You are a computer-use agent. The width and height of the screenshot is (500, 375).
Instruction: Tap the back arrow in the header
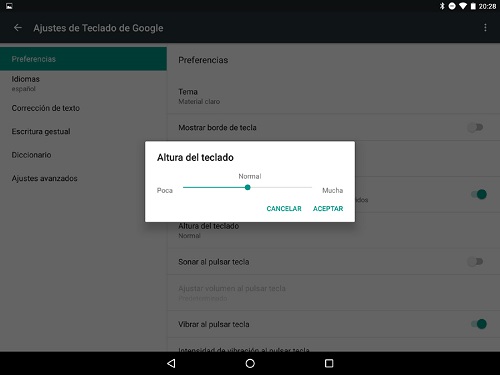click(18, 28)
